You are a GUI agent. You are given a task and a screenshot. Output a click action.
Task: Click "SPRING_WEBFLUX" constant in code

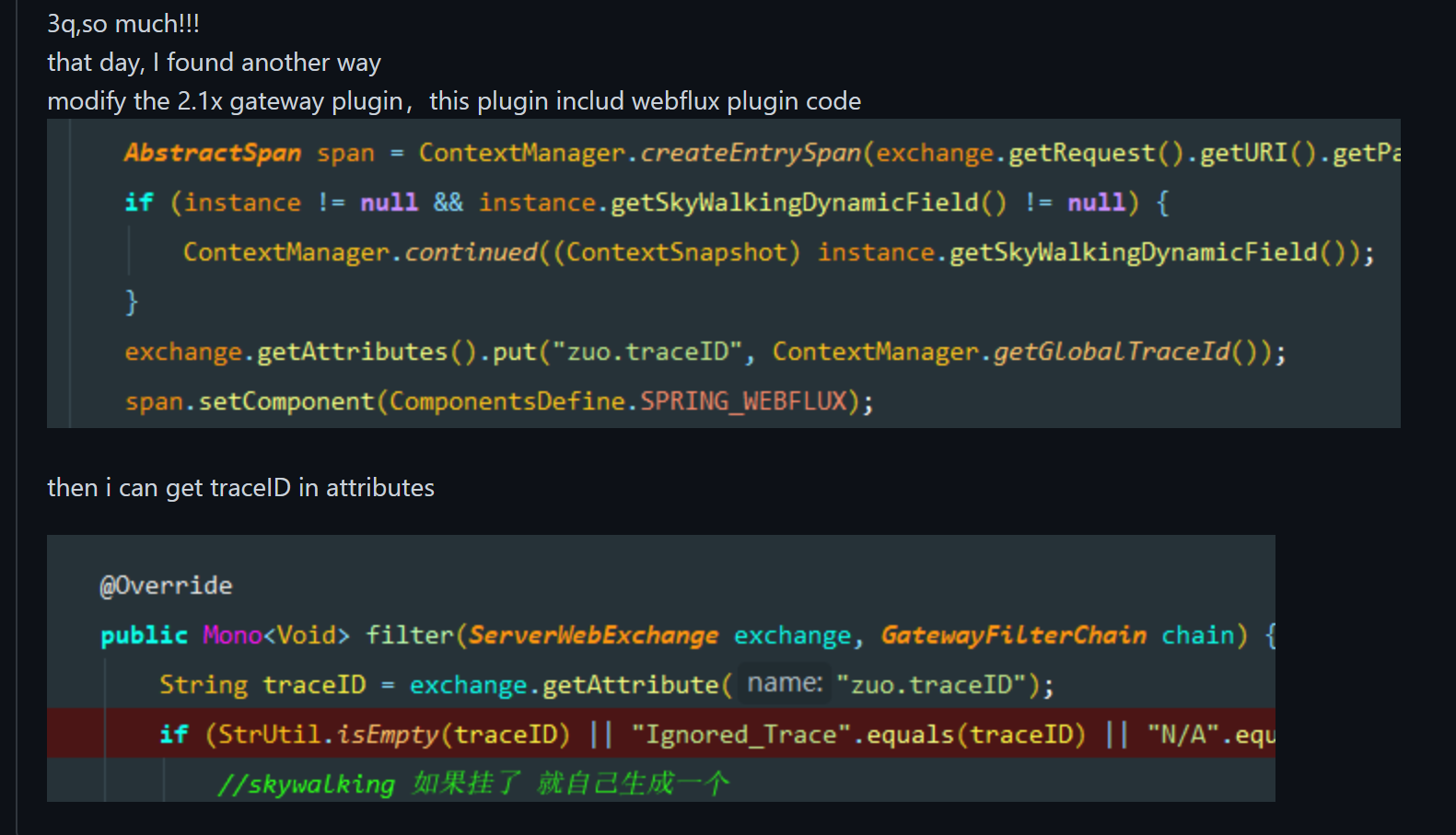point(744,401)
